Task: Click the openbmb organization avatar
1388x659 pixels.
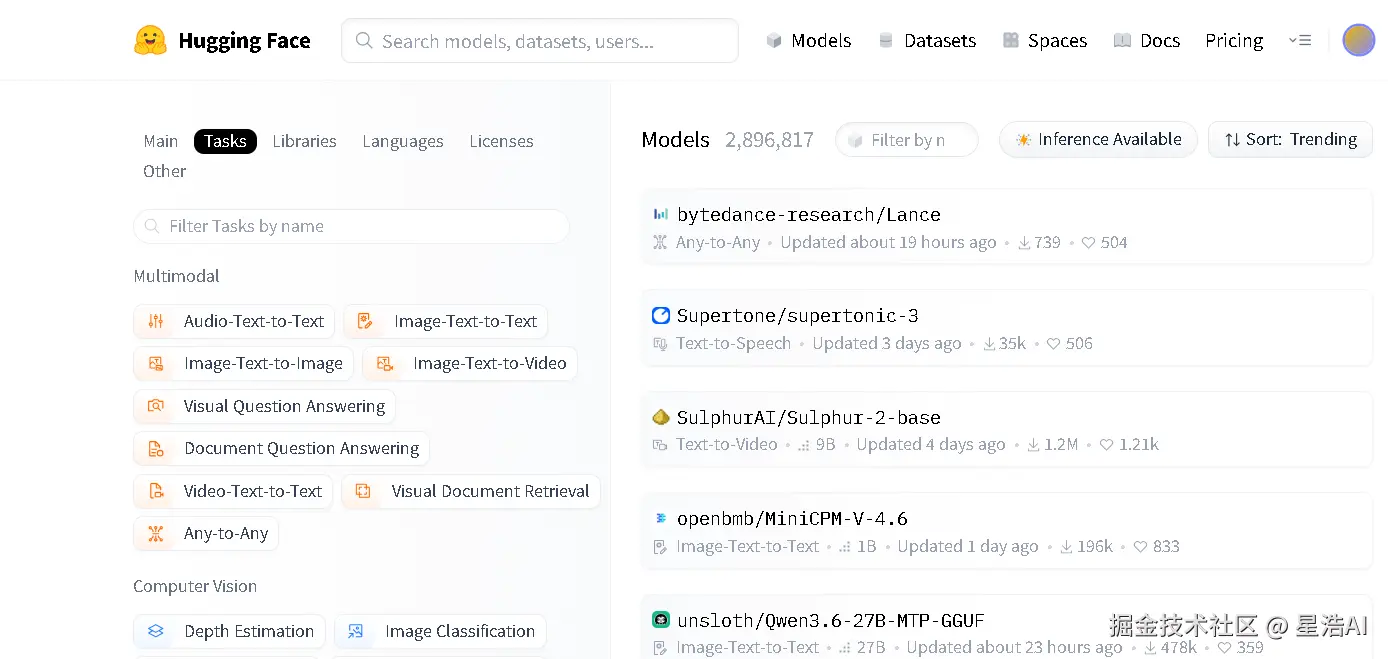Action: 661,518
